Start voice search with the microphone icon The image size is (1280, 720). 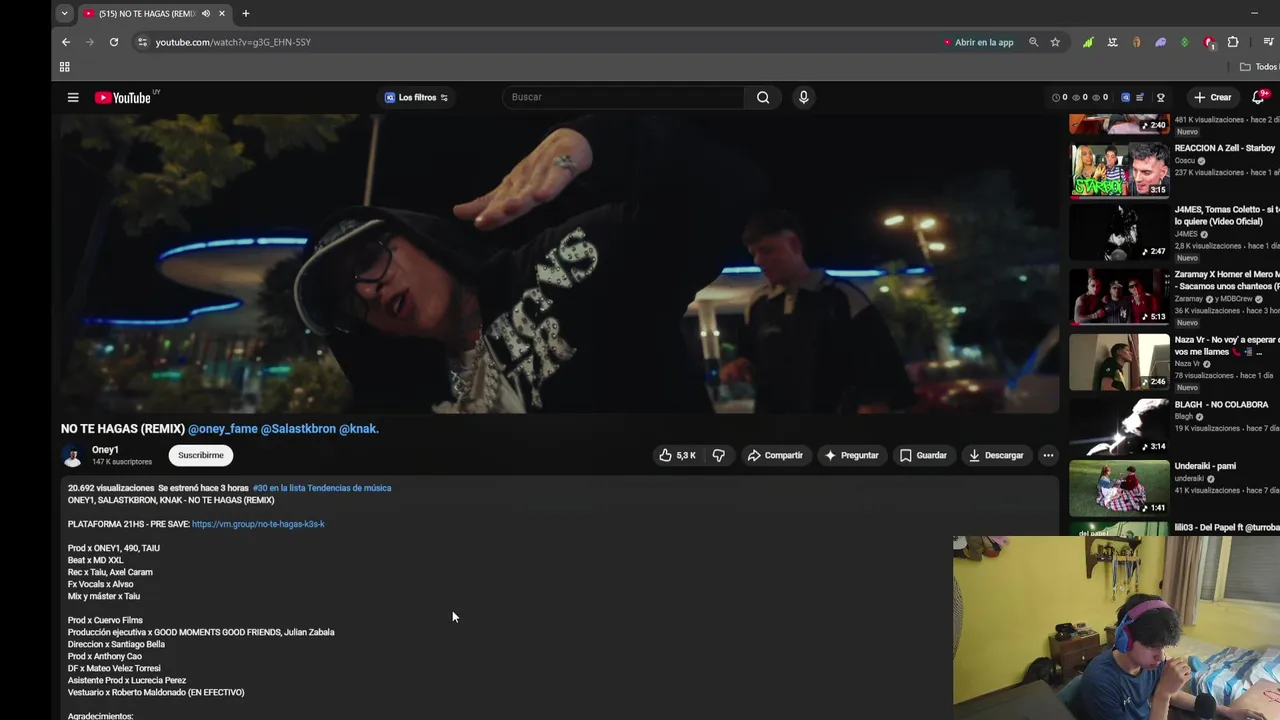(x=803, y=97)
